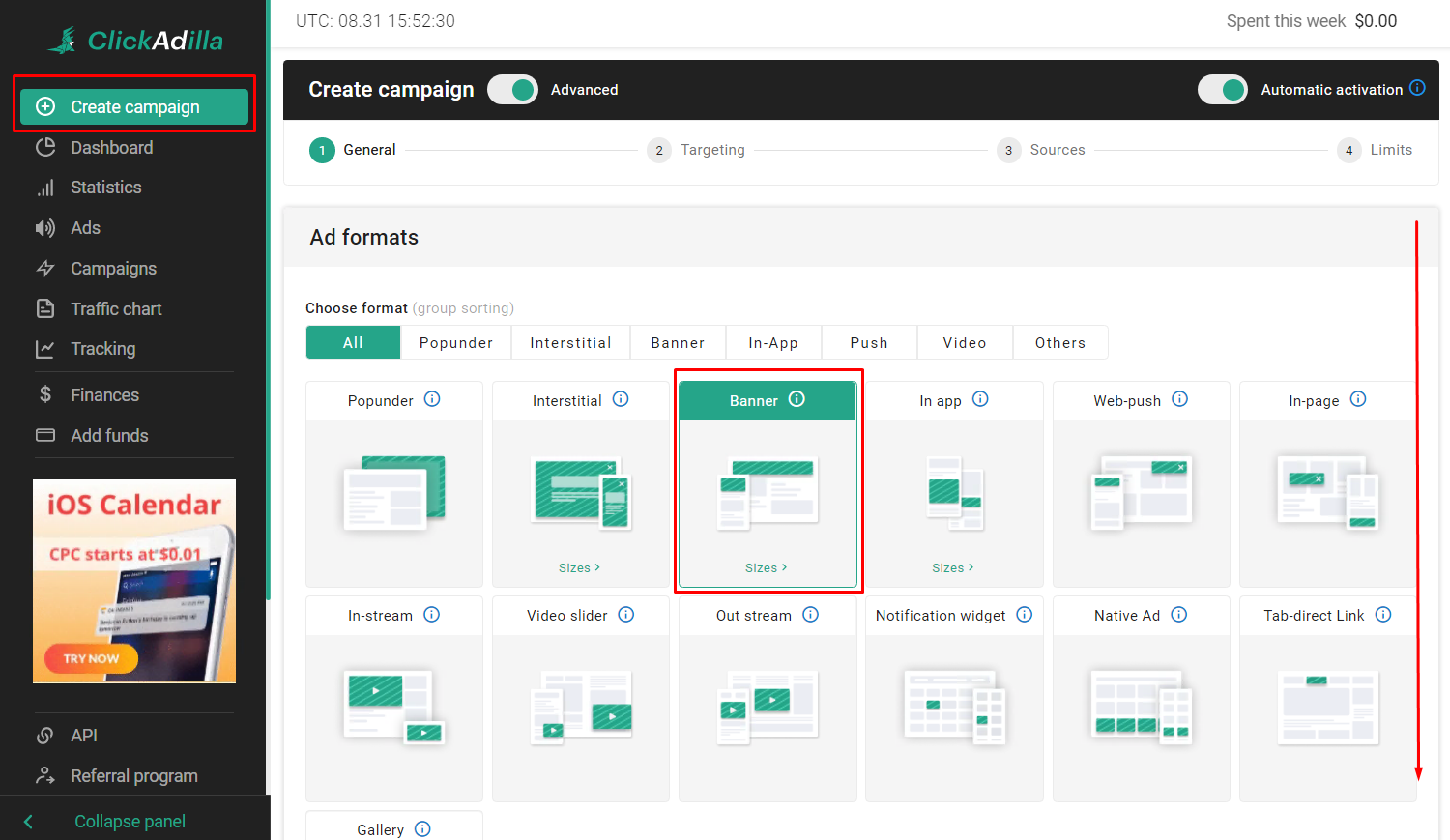Switch to the Push format tab
The image size is (1450, 840).
868,343
